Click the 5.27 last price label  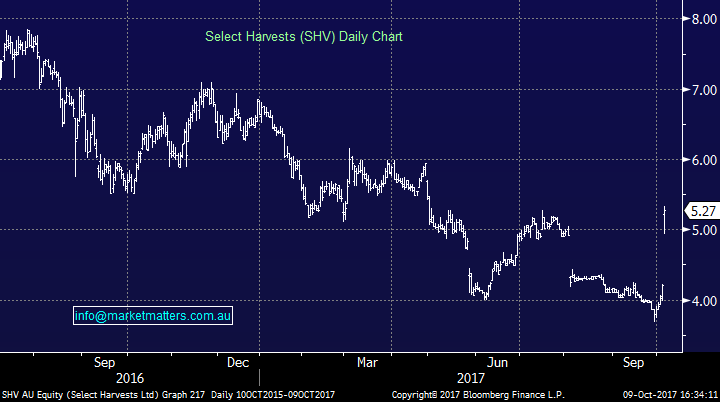tap(703, 211)
